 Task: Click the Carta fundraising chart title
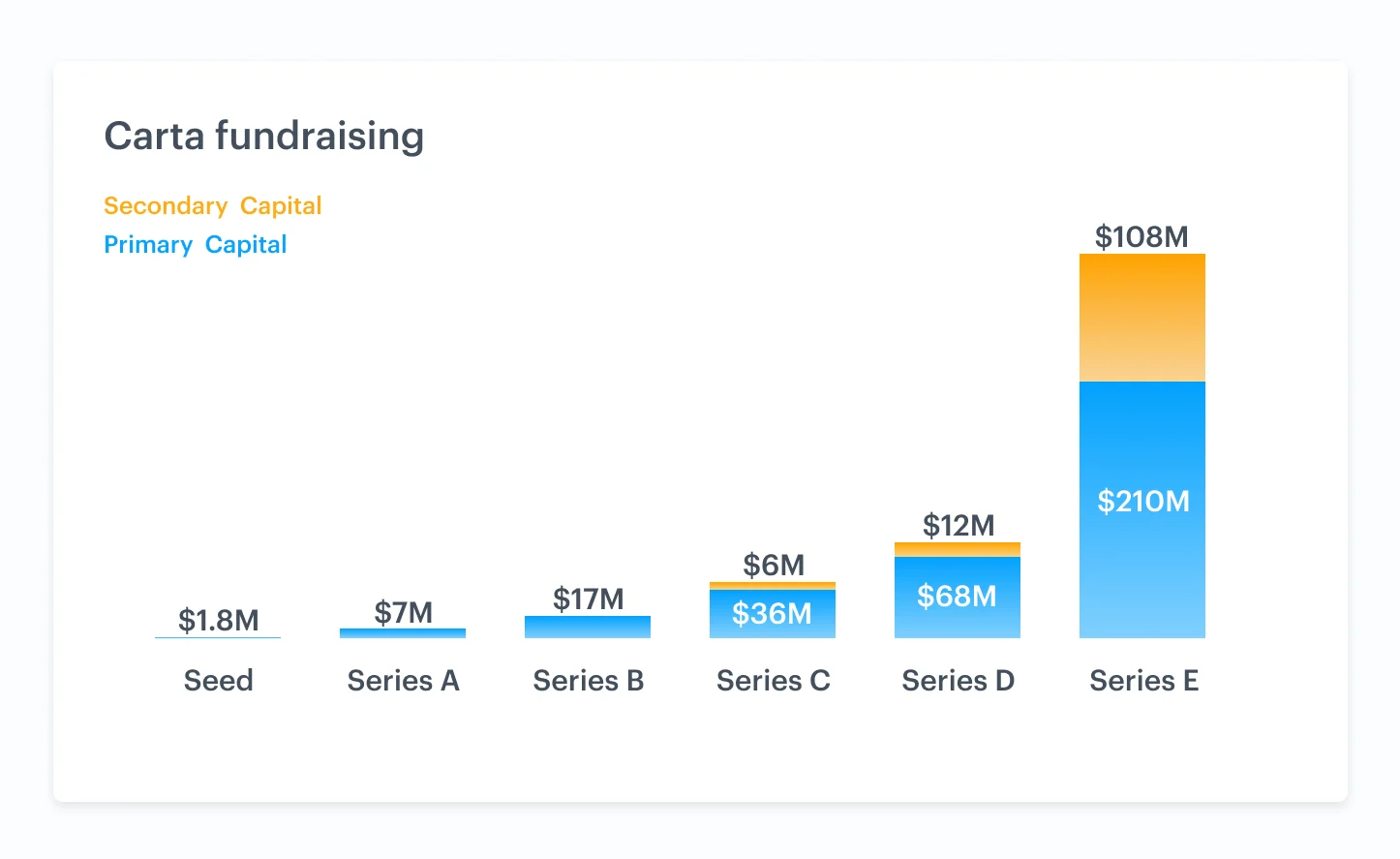point(263,137)
